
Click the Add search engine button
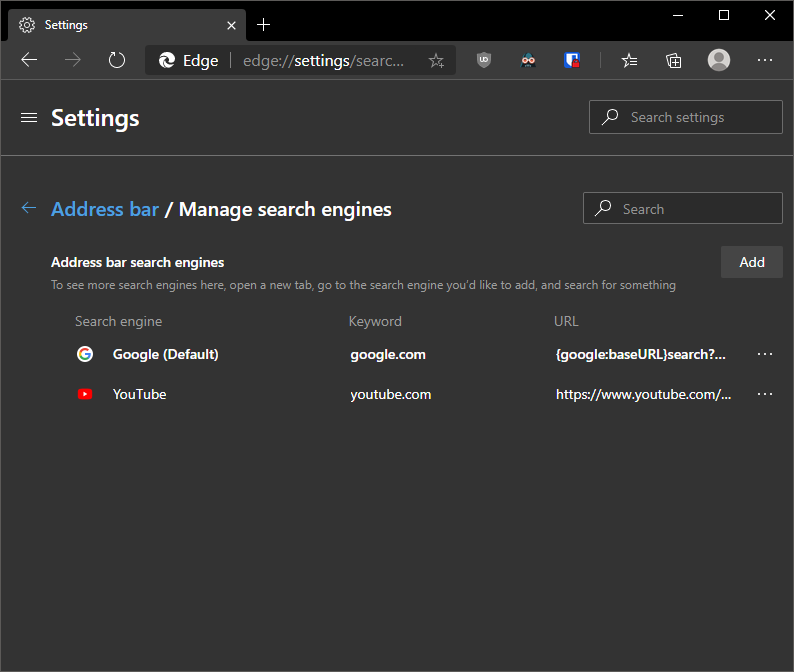[751, 262]
